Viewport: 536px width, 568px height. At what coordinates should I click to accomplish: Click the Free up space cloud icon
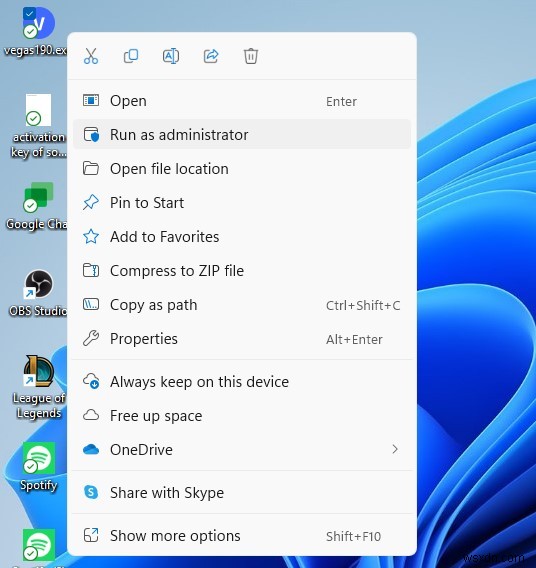click(91, 415)
